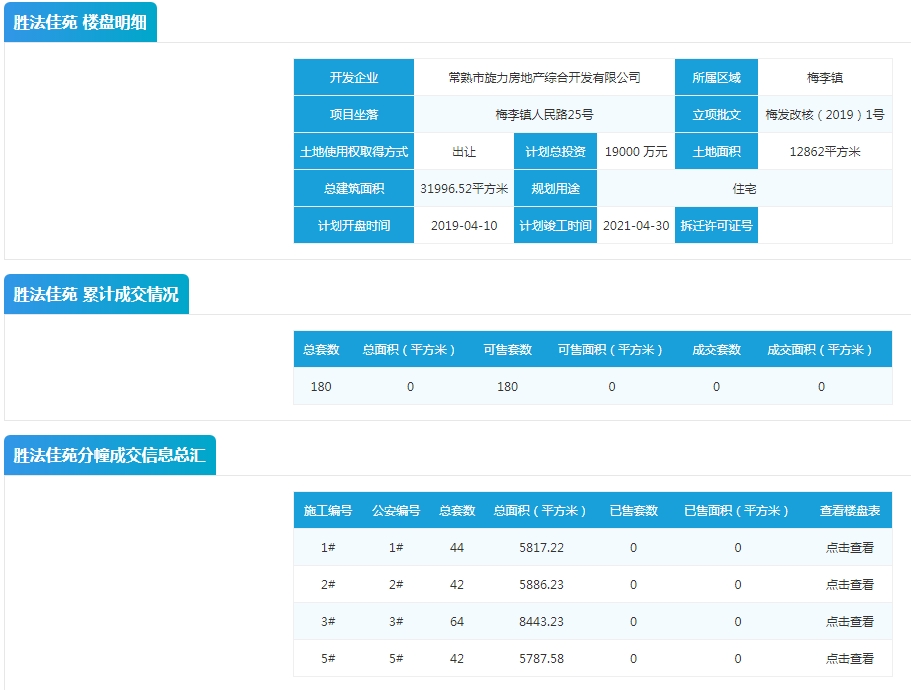Screen dimensions: 911x690
Task: Click the 点击查看 link for building 1#
Action: tap(849, 547)
